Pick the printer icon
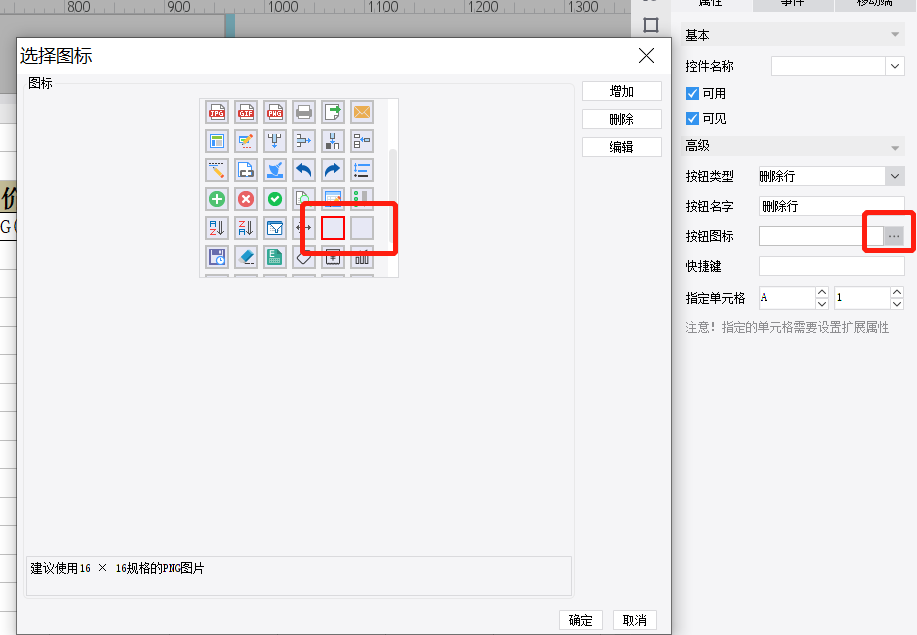The image size is (917, 635). coord(304,112)
